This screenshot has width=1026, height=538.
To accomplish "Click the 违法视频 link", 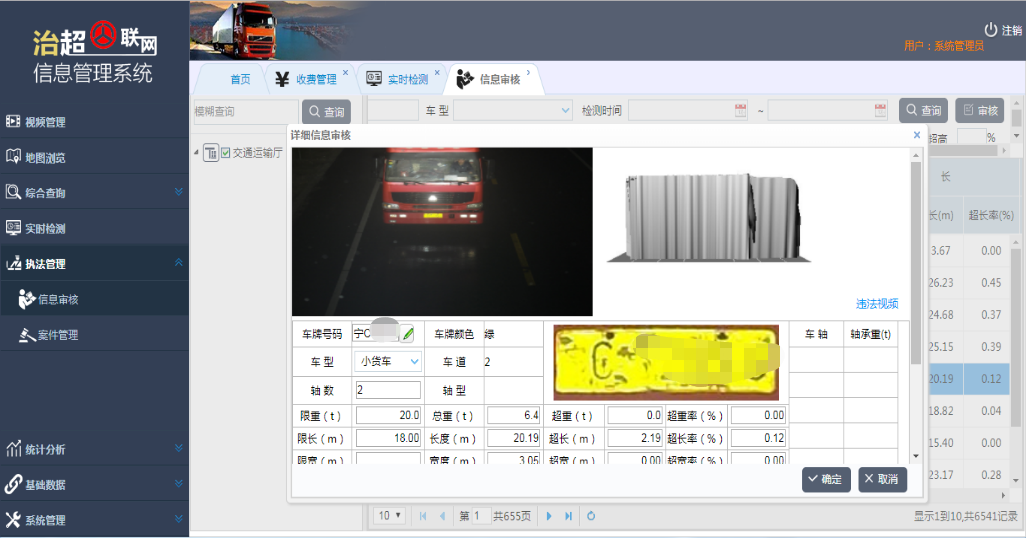I will (x=876, y=304).
